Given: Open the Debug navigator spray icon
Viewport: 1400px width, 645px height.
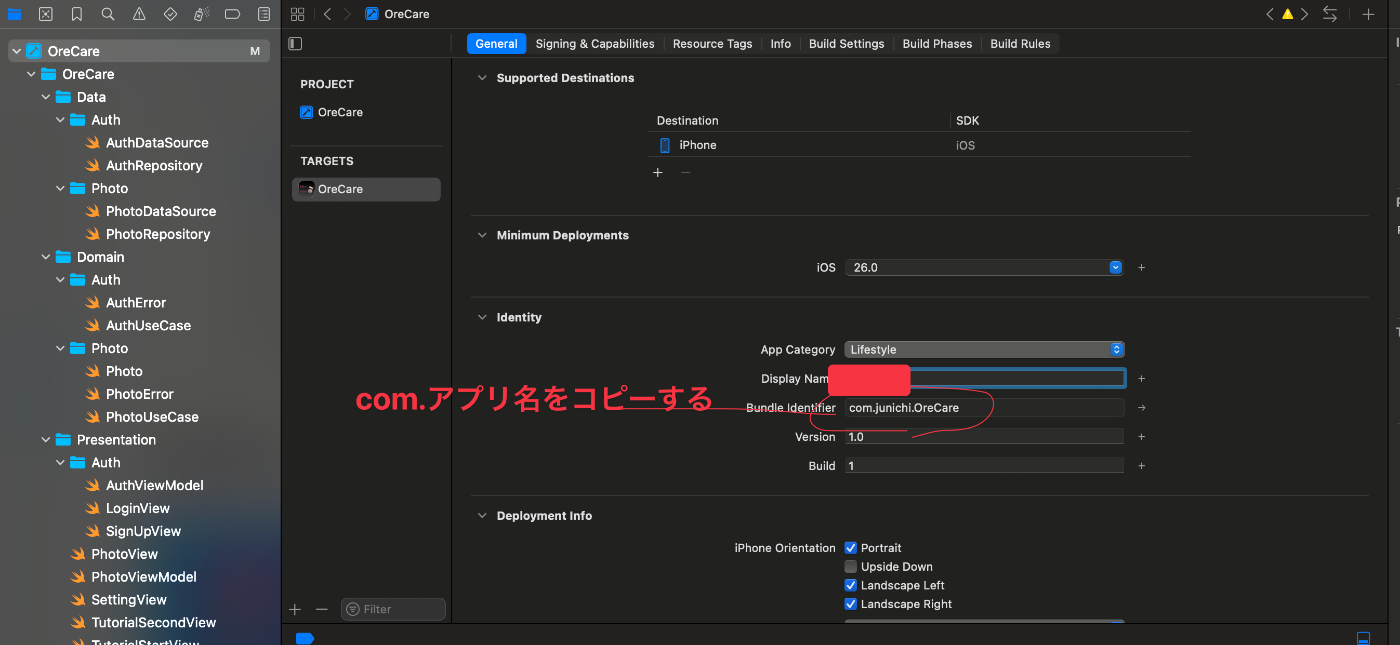Looking at the screenshot, I should [x=201, y=14].
